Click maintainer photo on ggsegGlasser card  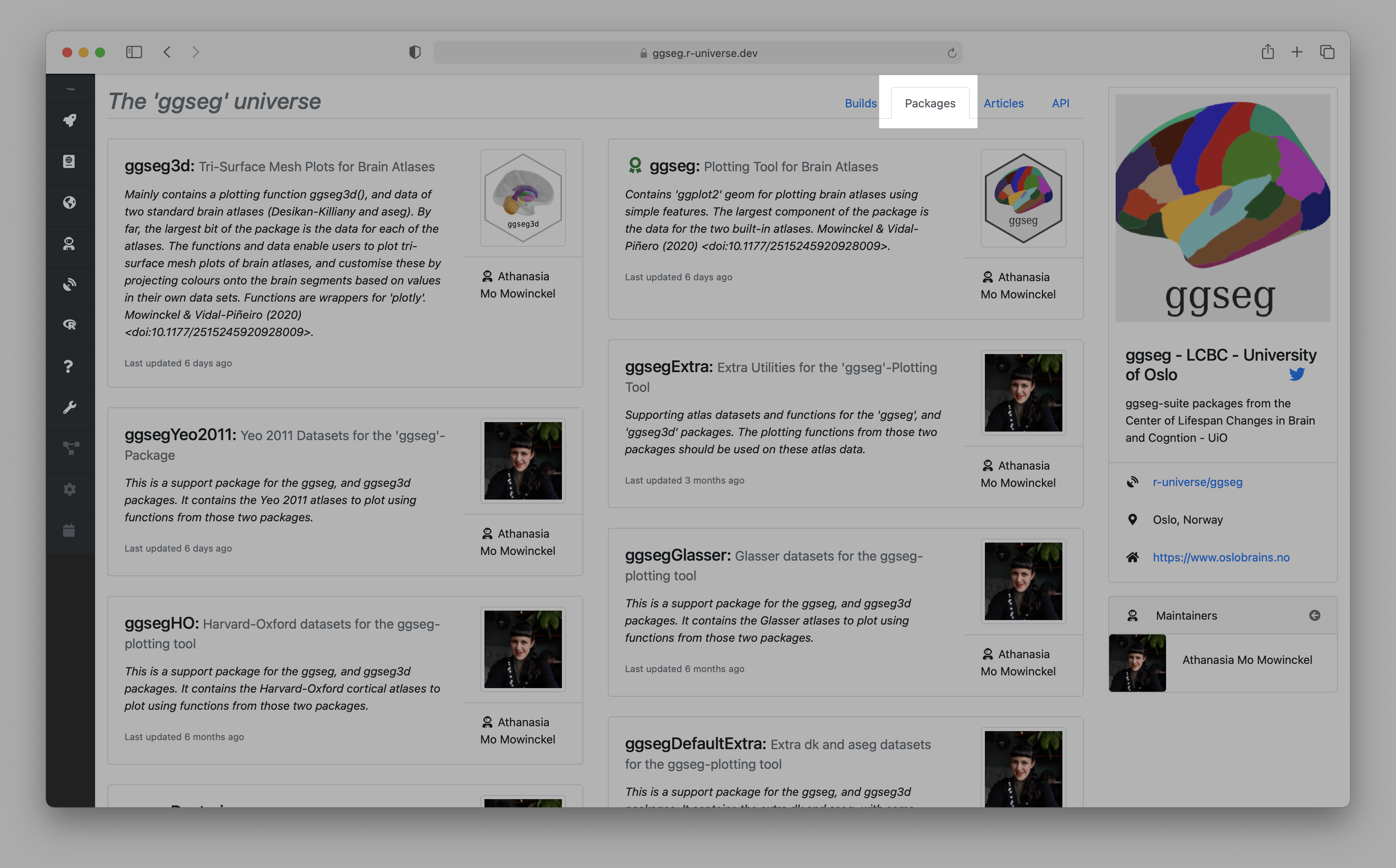(x=1023, y=581)
